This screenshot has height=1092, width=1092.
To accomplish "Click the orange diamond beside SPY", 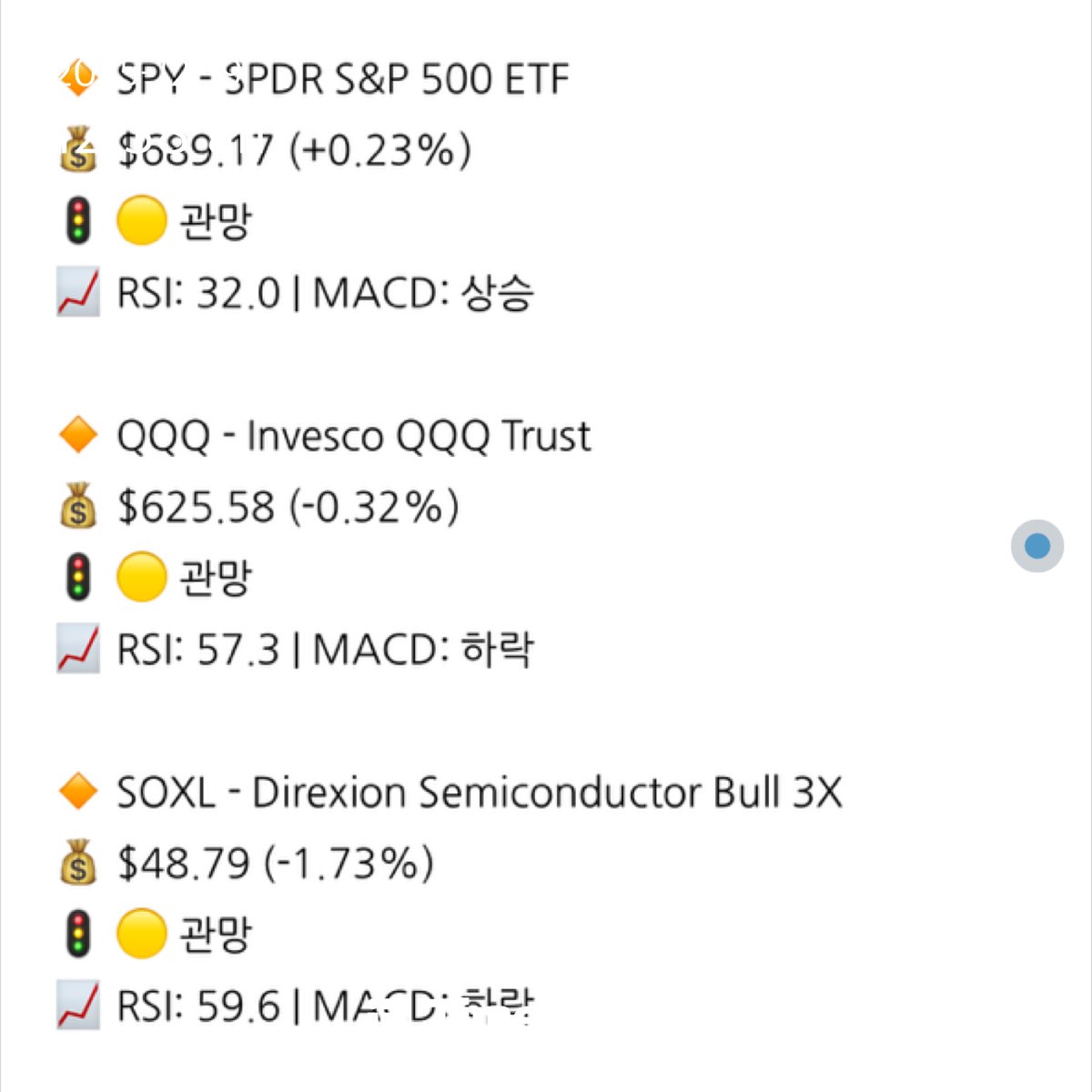I will (x=78, y=78).
